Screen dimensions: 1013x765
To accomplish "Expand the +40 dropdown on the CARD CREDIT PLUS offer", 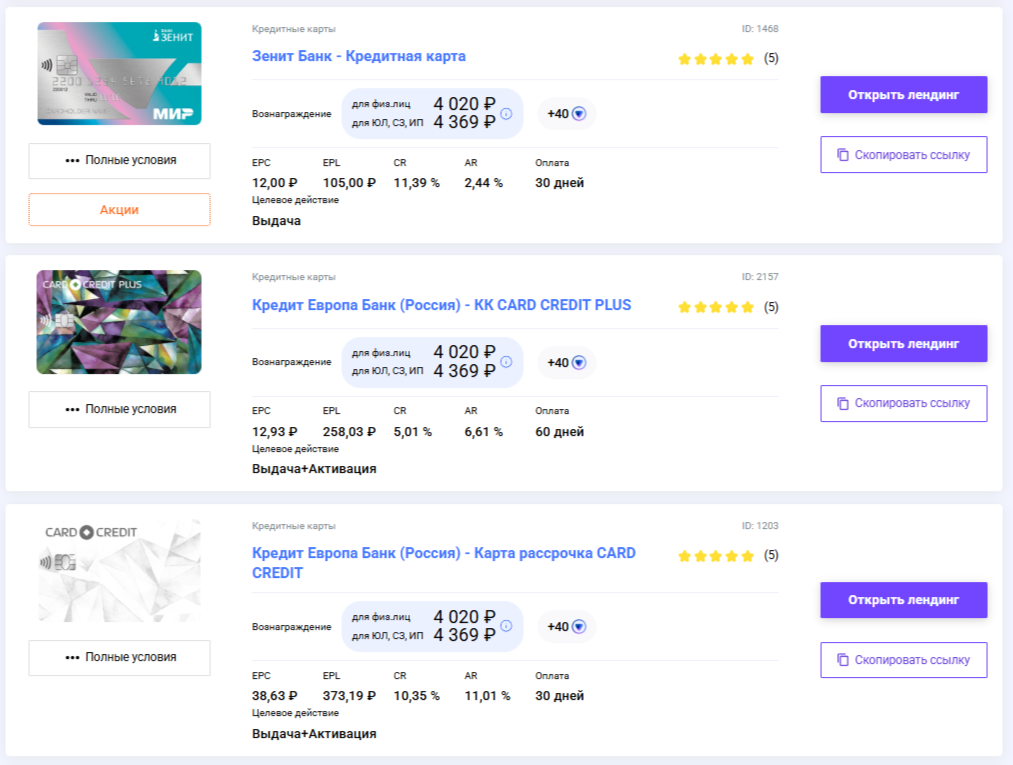I will click(578, 363).
